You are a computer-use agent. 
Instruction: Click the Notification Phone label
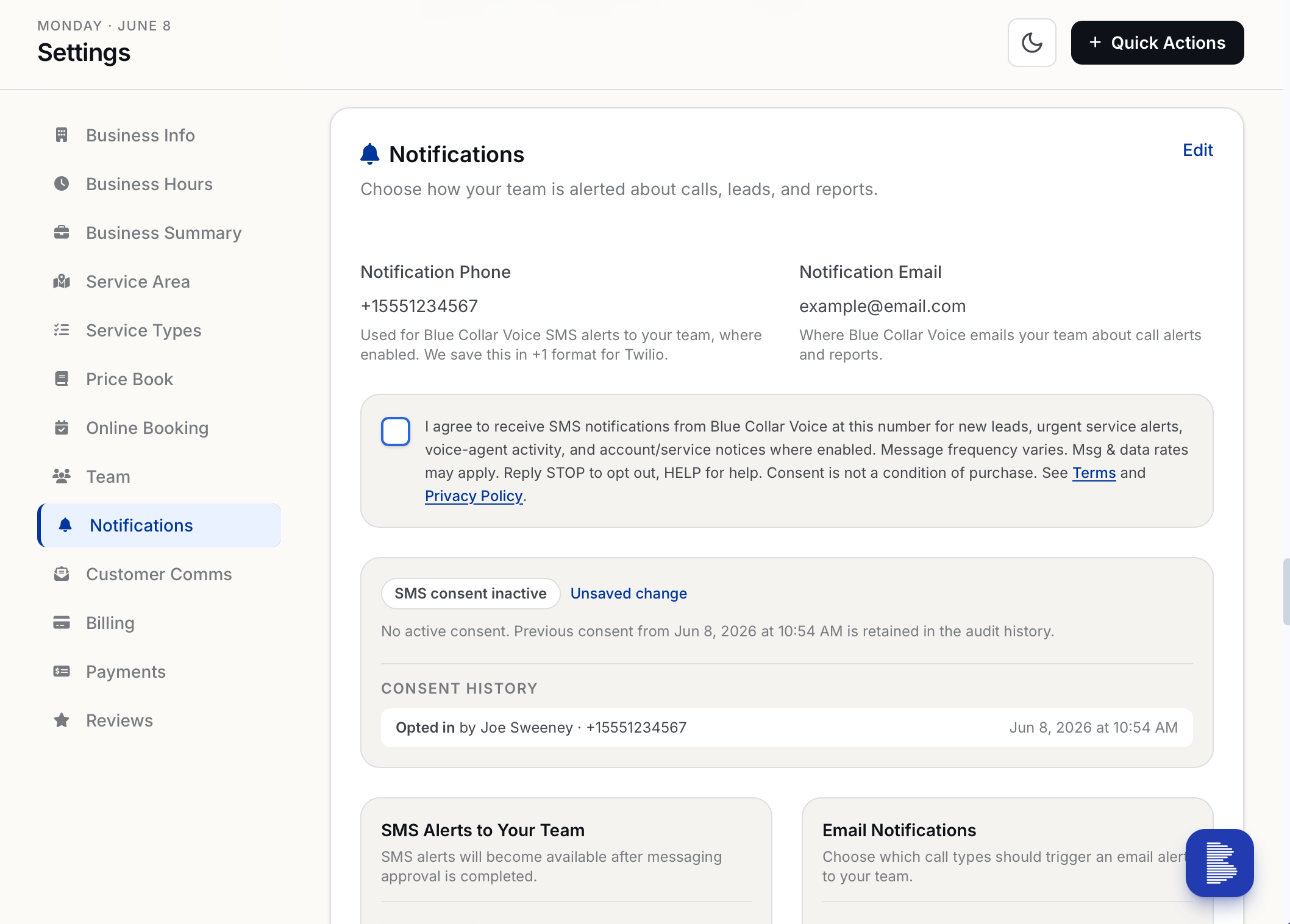click(x=435, y=272)
